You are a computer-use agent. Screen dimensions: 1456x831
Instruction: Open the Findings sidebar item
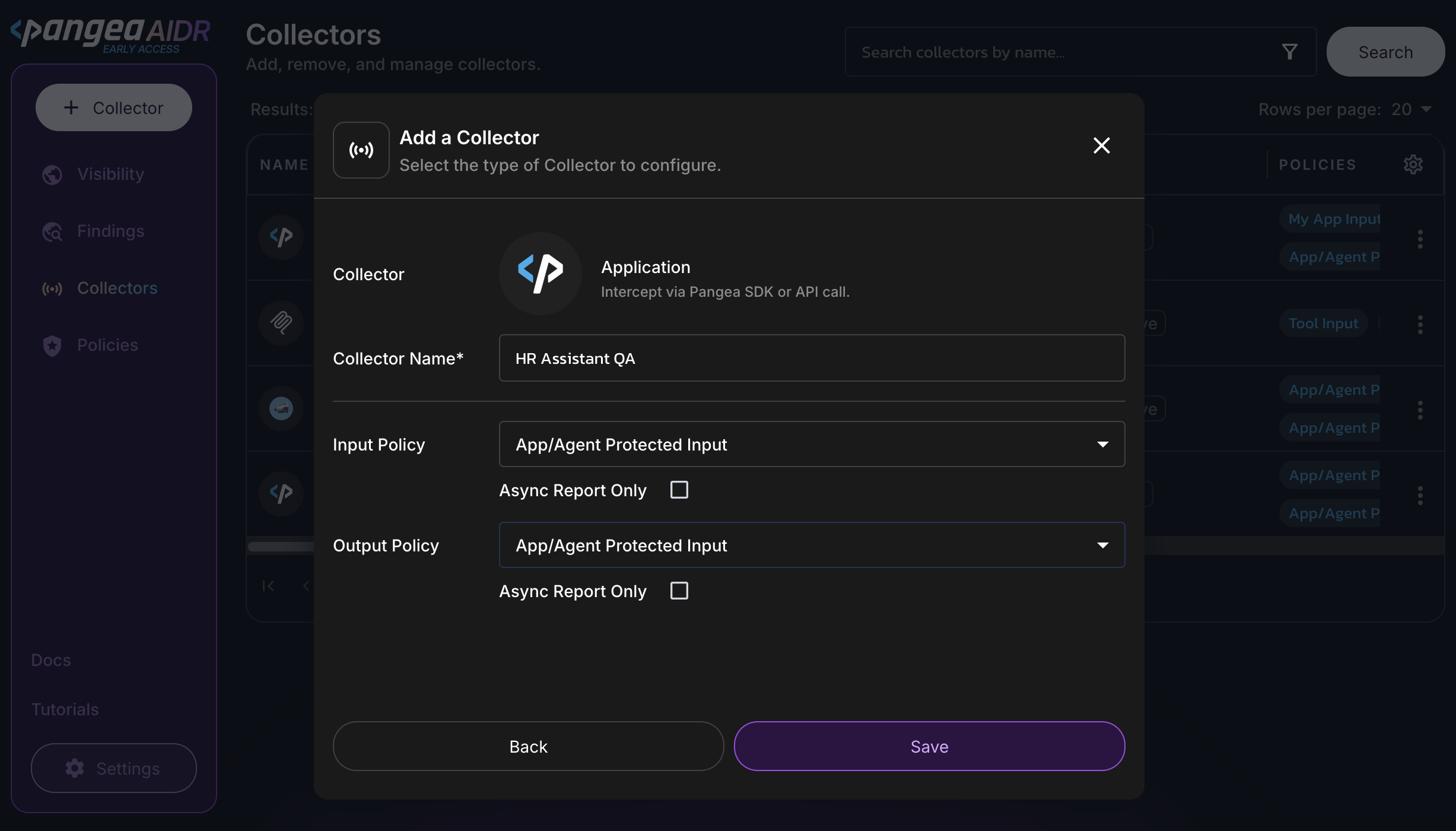coord(110,231)
